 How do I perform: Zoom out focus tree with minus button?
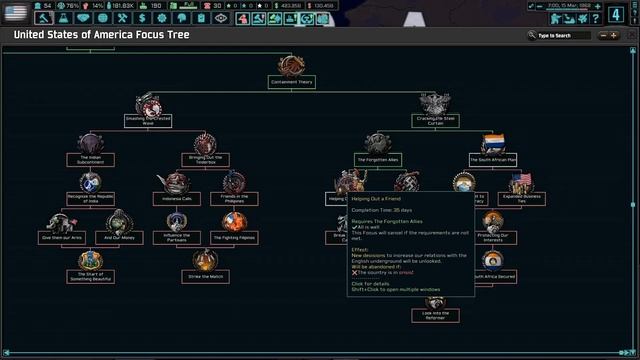coord(603,36)
